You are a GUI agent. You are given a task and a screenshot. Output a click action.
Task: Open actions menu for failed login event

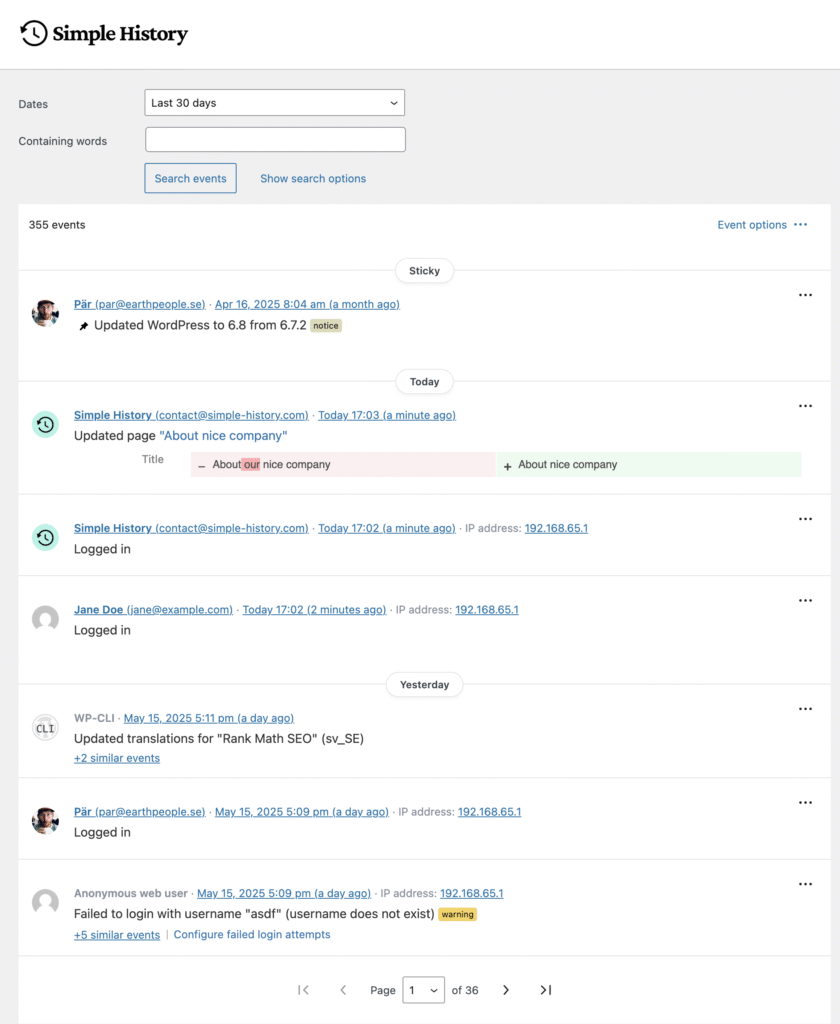pos(805,884)
